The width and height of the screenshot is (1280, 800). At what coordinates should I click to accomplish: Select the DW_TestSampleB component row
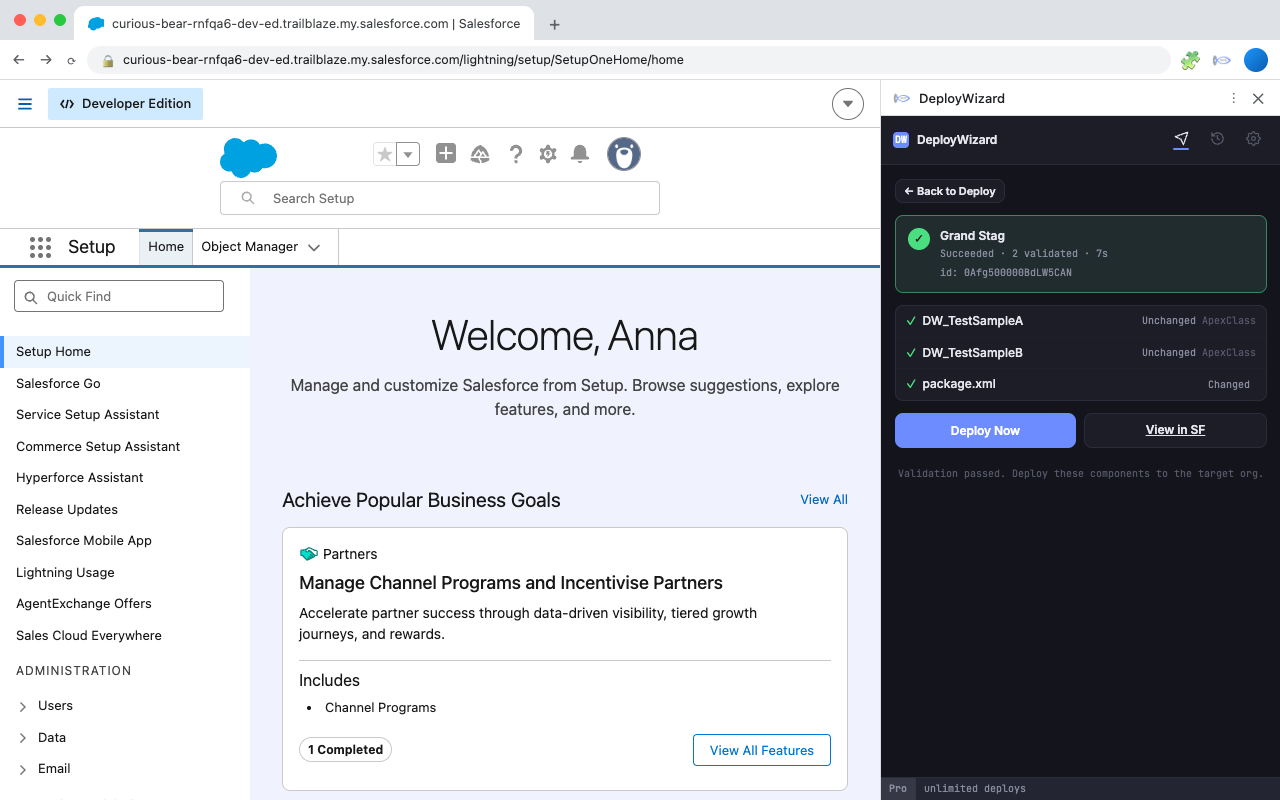click(x=1081, y=353)
